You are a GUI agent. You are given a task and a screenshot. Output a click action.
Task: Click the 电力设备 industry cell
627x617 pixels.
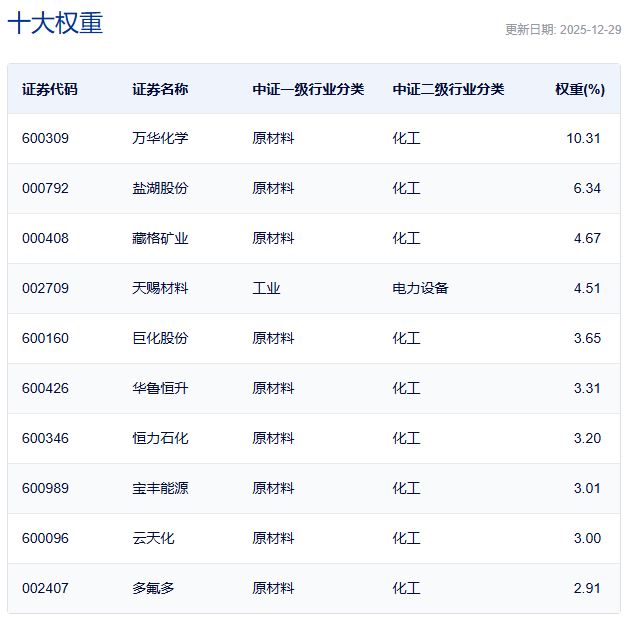[420, 288]
